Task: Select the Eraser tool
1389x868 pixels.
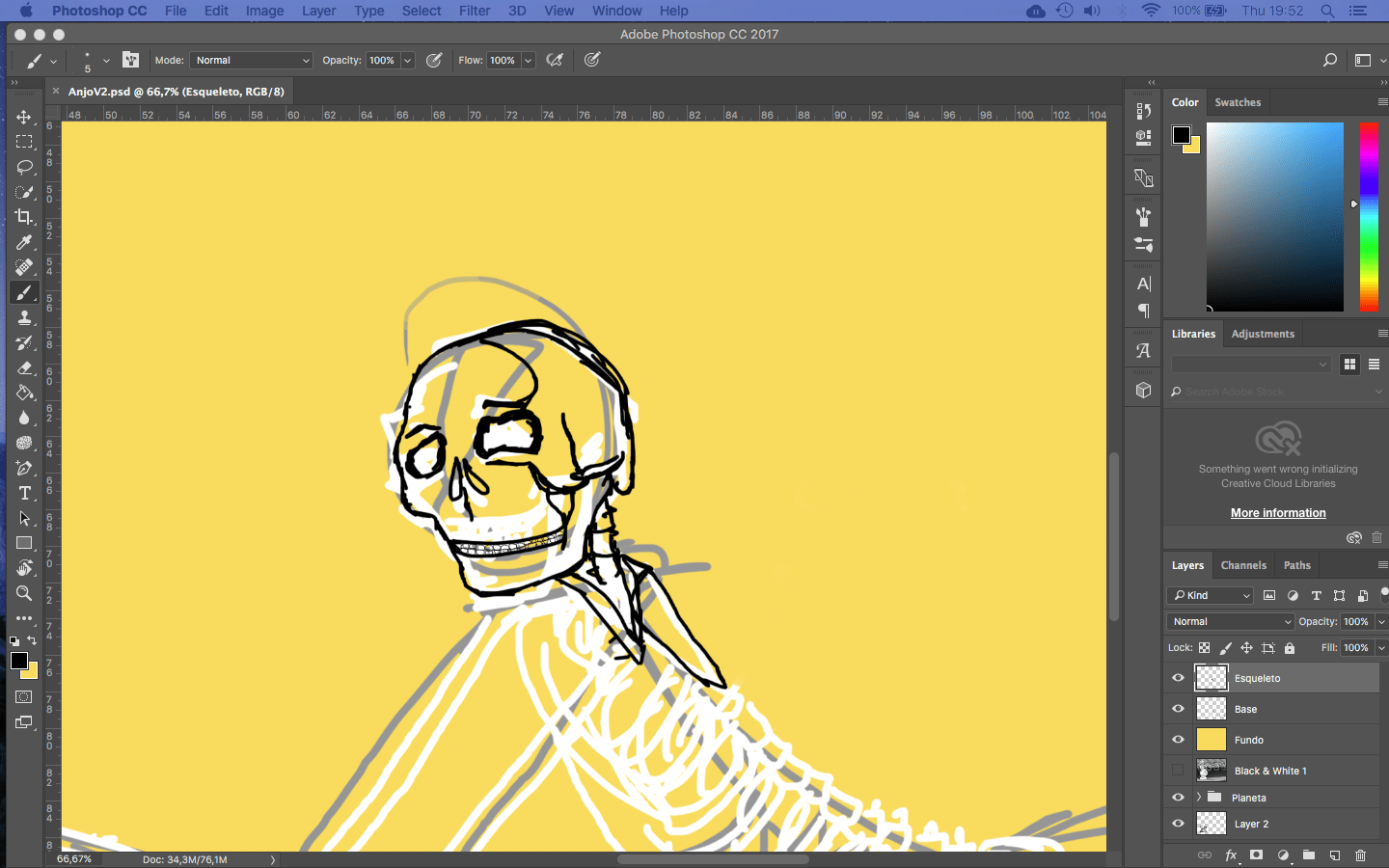Action: coord(24,367)
